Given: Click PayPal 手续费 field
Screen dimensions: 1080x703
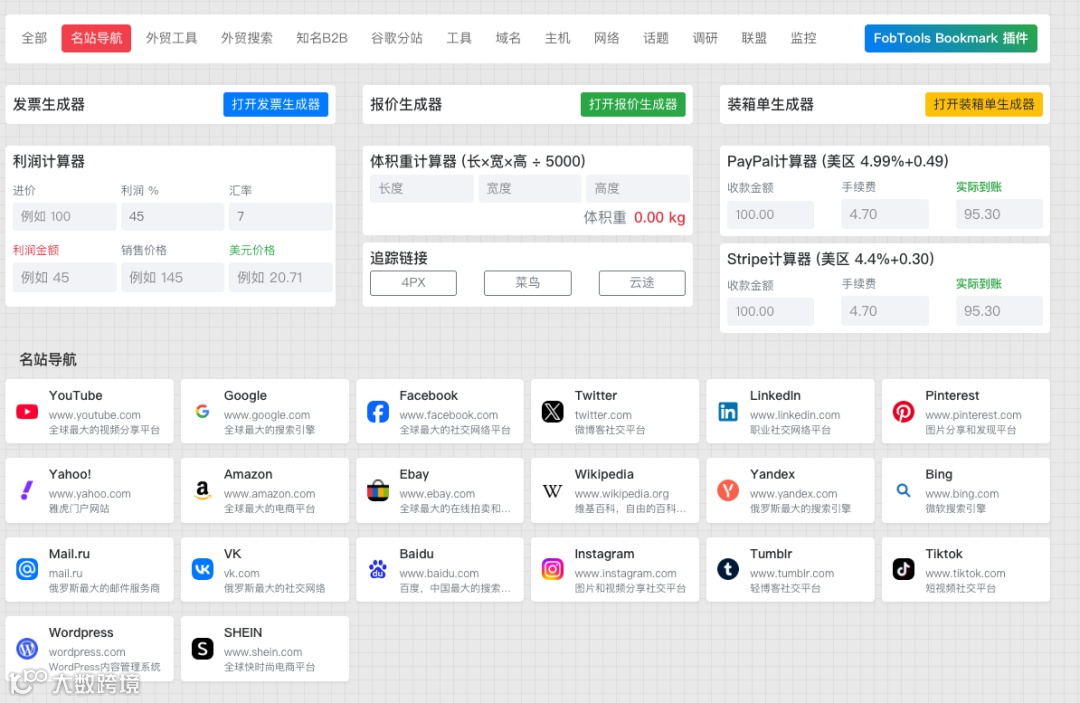Looking at the screenshot, I should [884, 215].
